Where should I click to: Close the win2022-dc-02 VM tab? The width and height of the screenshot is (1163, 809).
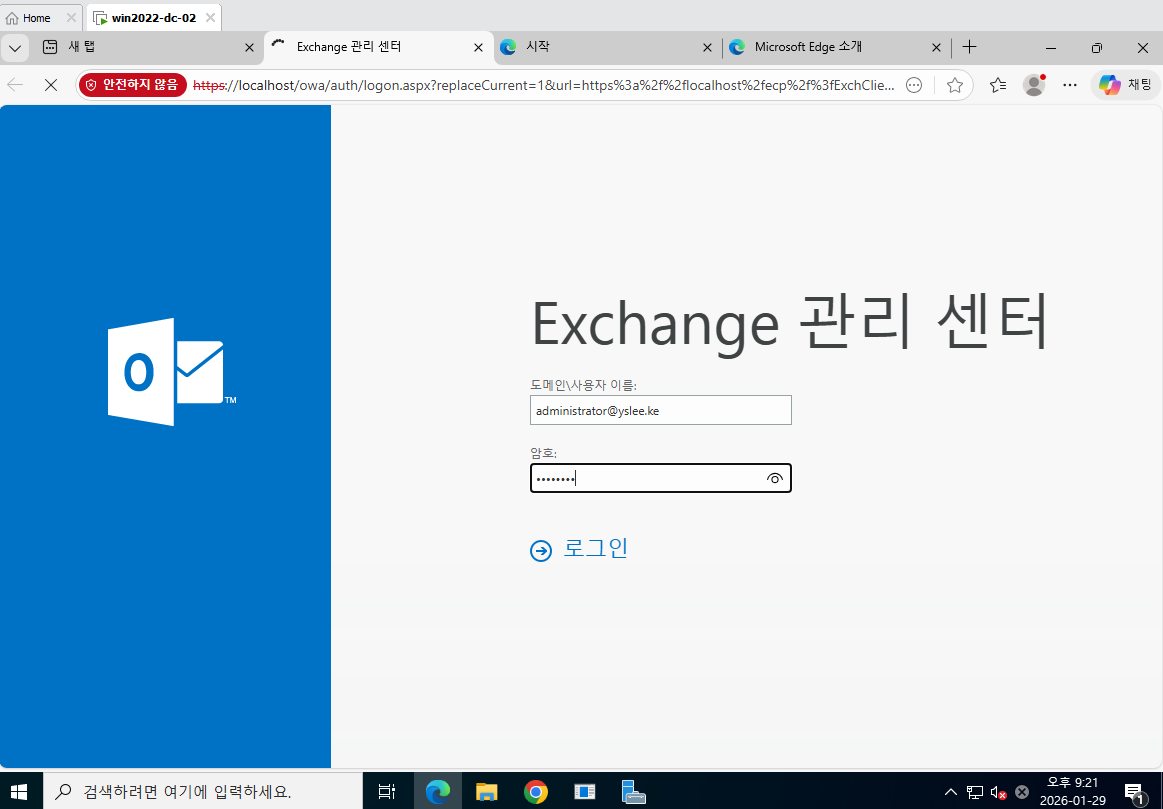click(210, 18)
